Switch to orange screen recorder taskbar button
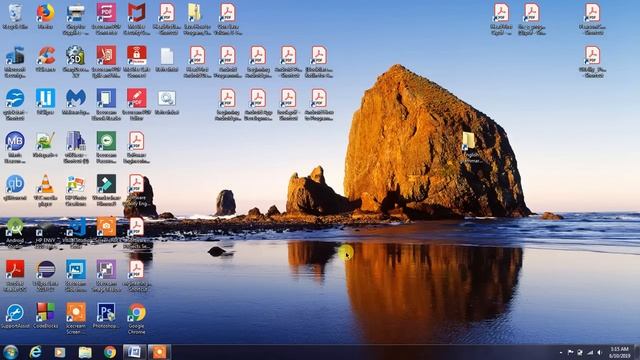The image size is (640, 360). (159, 352)
